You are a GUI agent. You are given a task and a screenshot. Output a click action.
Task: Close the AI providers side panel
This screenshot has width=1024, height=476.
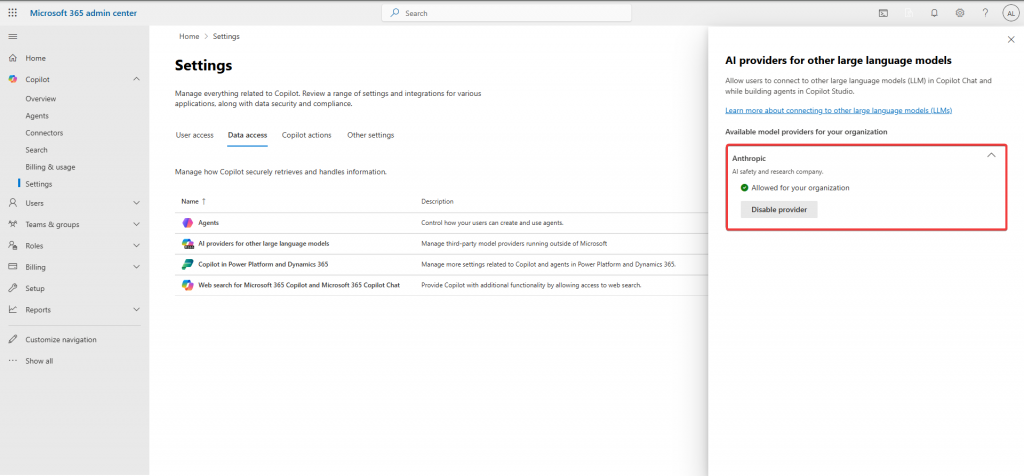click(1011, 40)
